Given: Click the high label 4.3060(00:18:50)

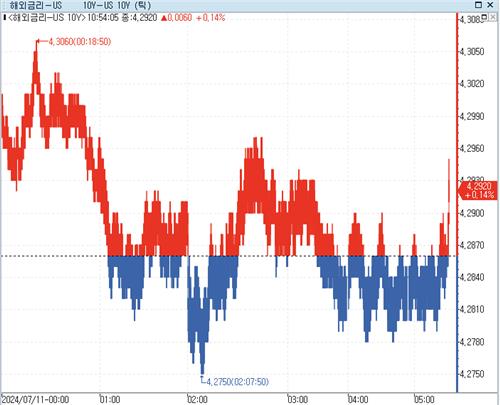Looking at the screenshot, I should [79, 42].
